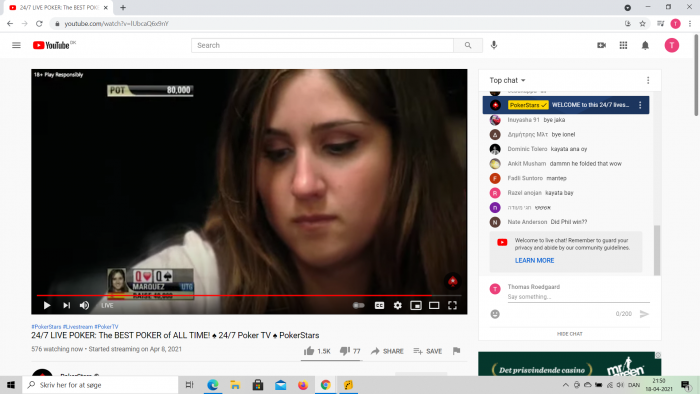The image size is (700, 394).
Task: Like the video with thumbs up
Action: click(317, 351)
